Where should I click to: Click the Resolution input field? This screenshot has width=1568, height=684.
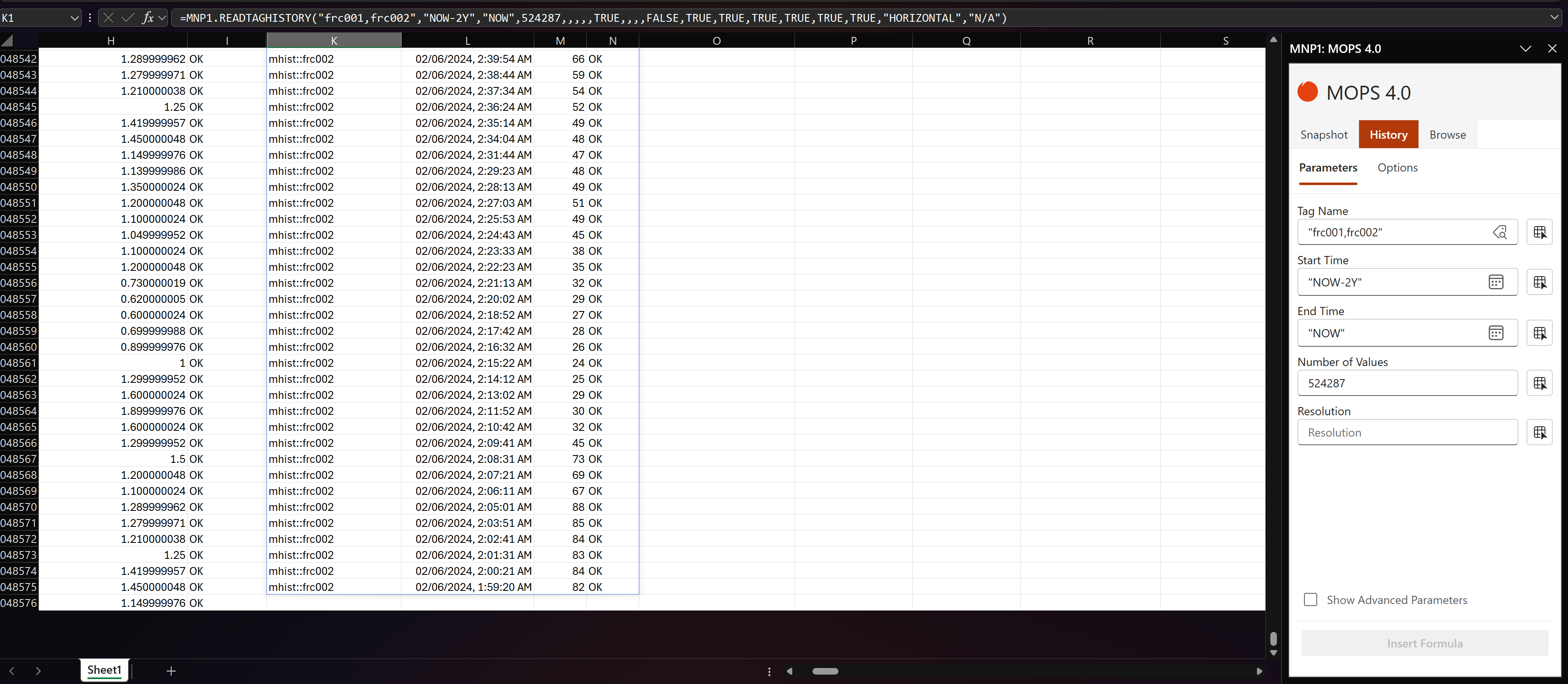coord(1400,432)
